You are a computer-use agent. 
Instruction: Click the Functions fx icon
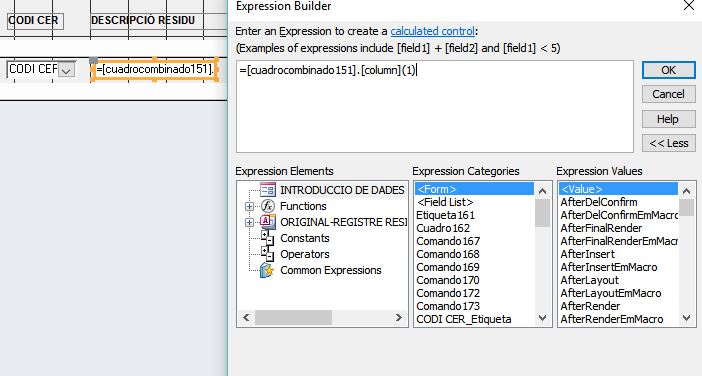(x=268, y=206)
